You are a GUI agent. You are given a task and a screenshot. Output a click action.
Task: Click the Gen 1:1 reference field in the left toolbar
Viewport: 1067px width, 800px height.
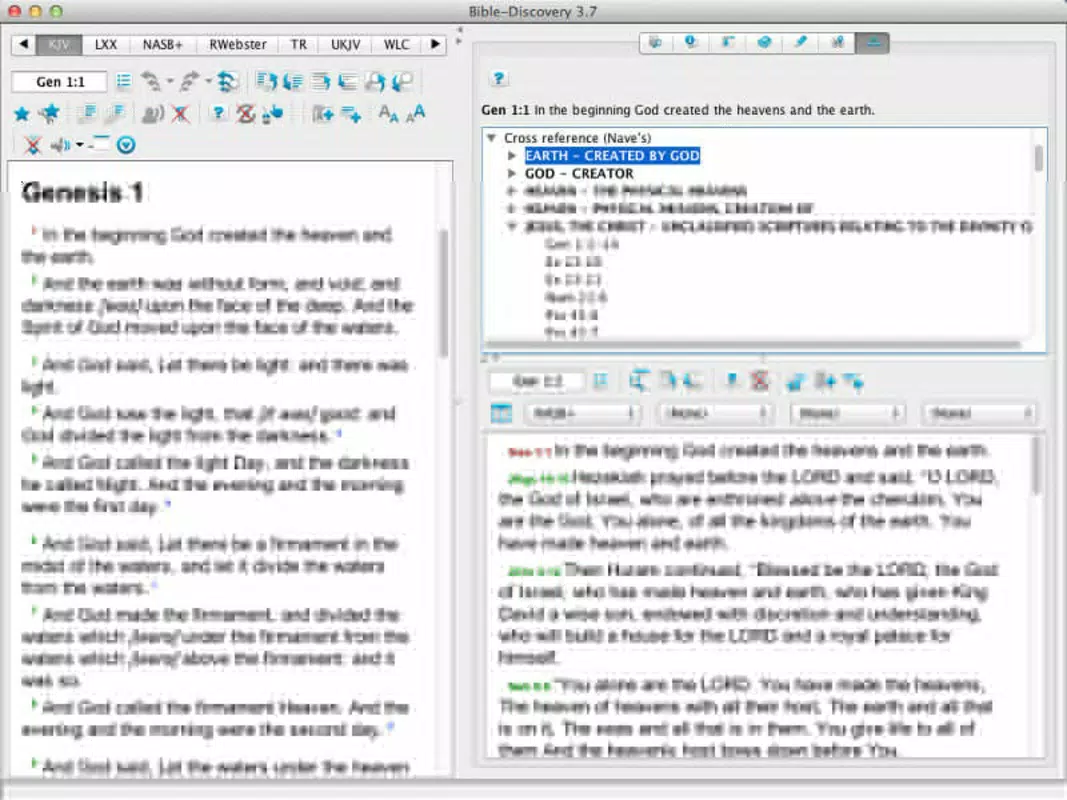tap(60, 82)
